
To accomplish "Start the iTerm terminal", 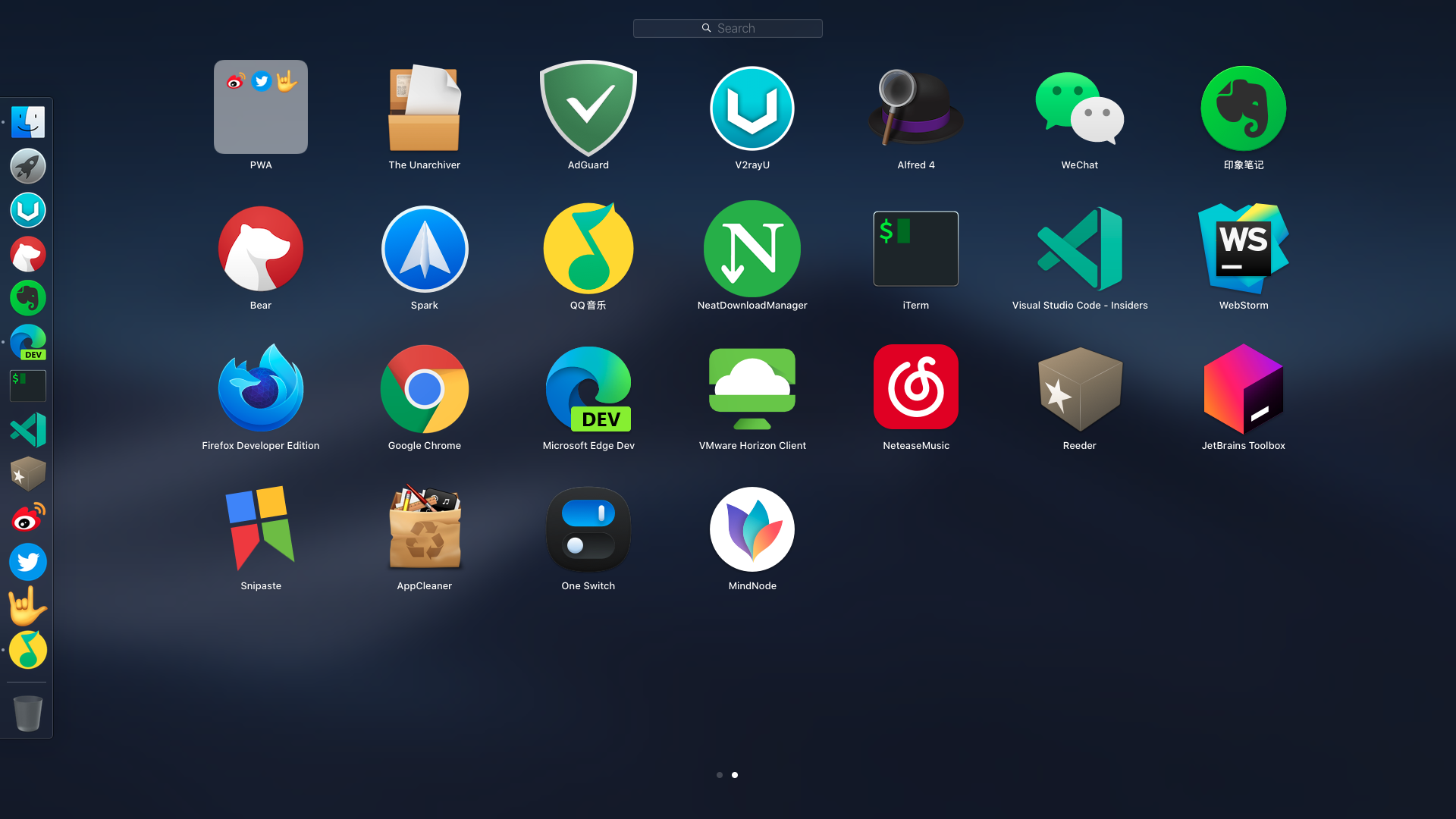I will (x=915, y=249).
